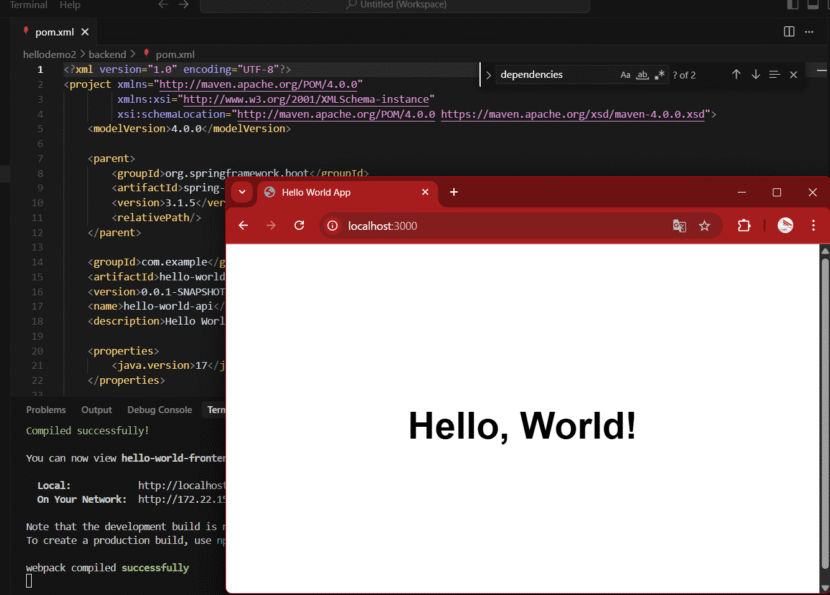Open the Chrome three-dot menu
This screenshot has width=830, height=595.
click(813, 226)
